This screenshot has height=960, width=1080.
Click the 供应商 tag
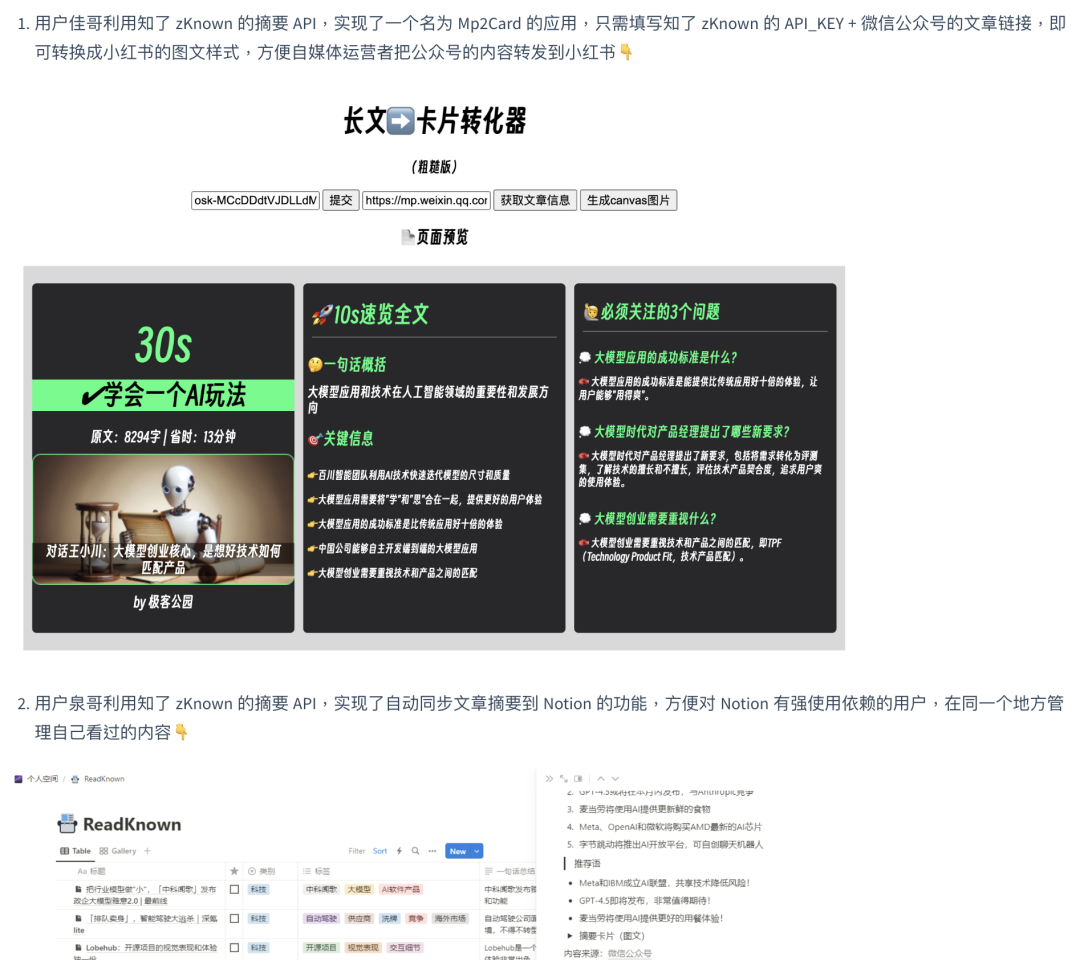click(359, 918)
